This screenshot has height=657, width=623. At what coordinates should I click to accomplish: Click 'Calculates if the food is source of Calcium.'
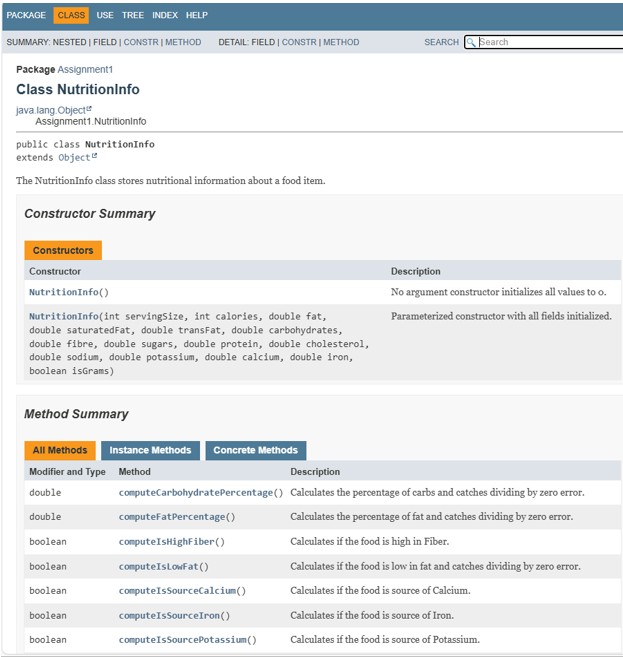(380, 590)
